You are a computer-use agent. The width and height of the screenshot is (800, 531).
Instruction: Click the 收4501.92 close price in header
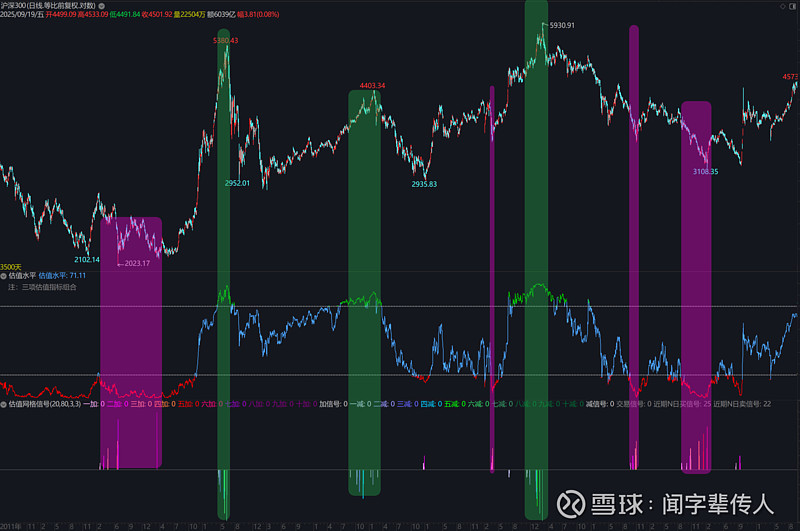[x=157, y=14]
